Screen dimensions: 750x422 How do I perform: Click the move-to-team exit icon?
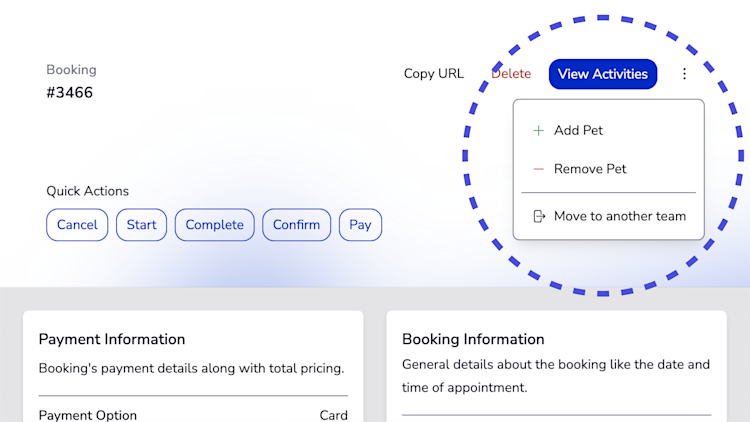[539, 216]
